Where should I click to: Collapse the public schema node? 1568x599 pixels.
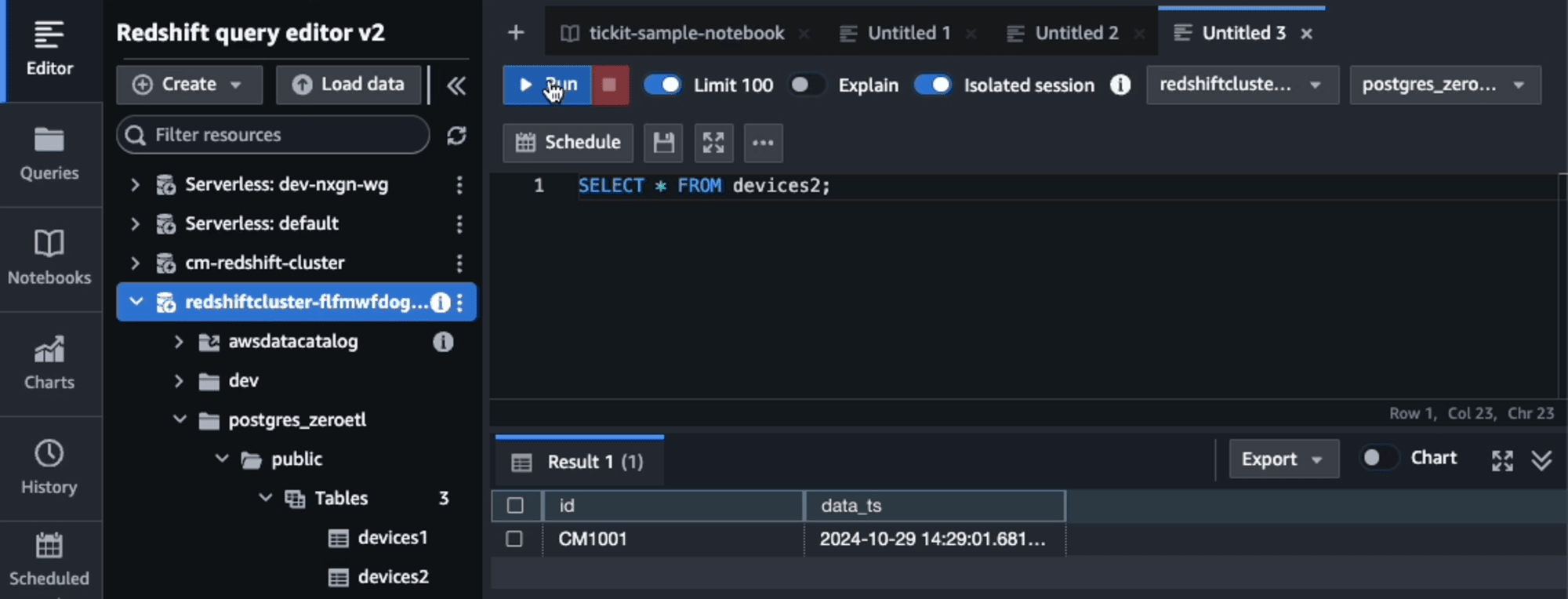click(222, 459)
